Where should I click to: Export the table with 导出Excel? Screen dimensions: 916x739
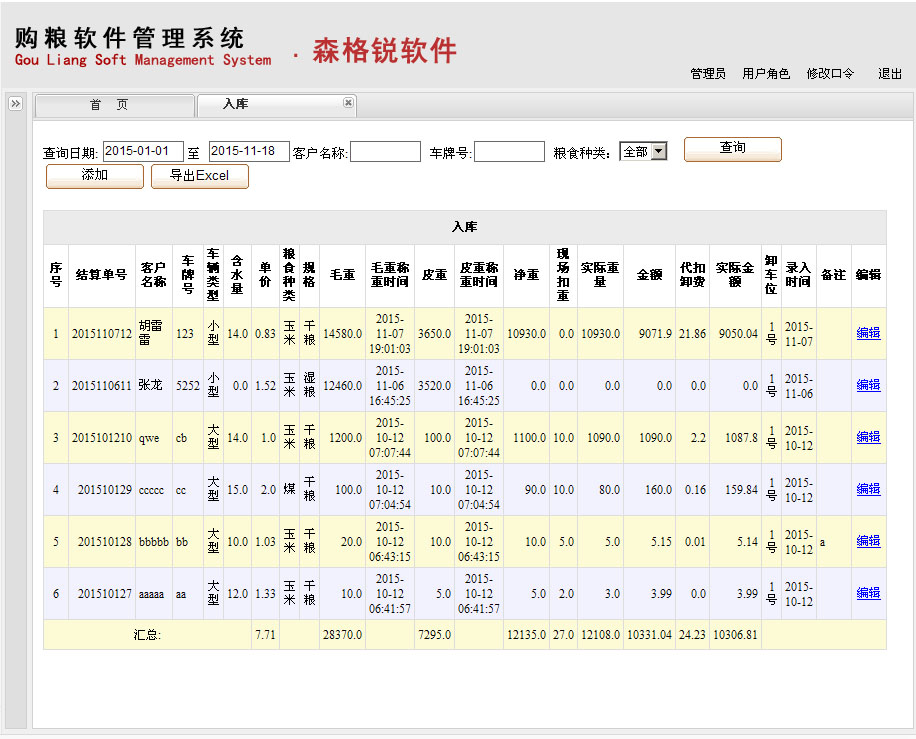point(199,176)
